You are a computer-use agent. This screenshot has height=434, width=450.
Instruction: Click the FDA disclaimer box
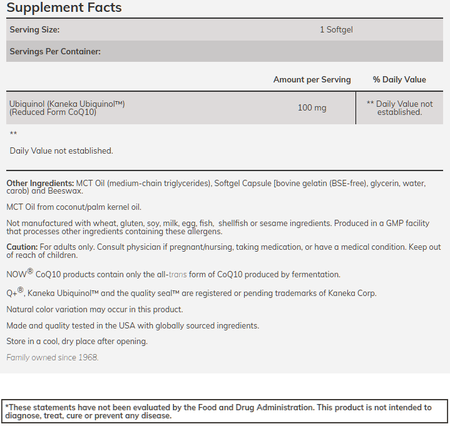[x=224, y=411]
